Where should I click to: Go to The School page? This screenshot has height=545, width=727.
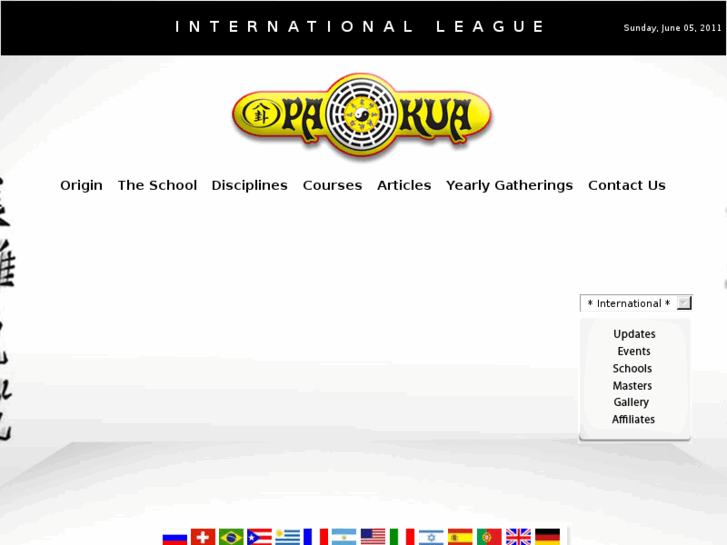157,185
